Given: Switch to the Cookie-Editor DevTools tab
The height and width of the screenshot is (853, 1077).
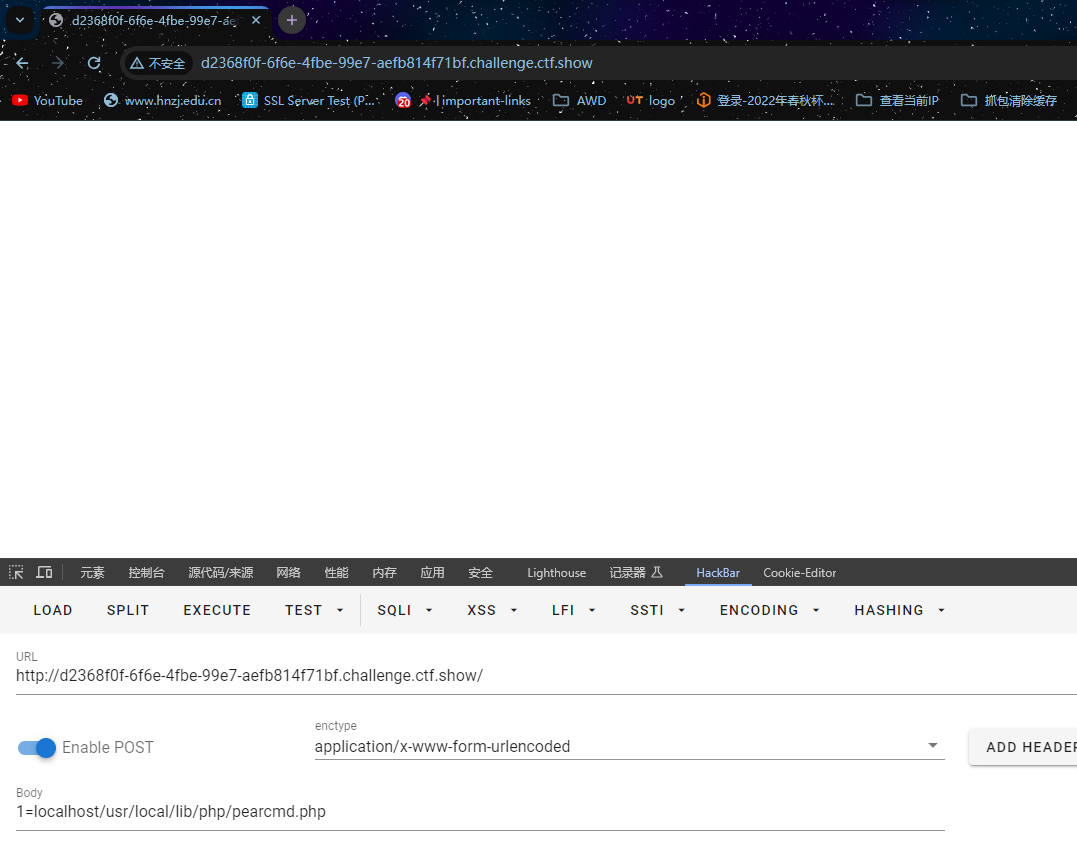Looking at the screenshot, I should click(x=800, y=573).
